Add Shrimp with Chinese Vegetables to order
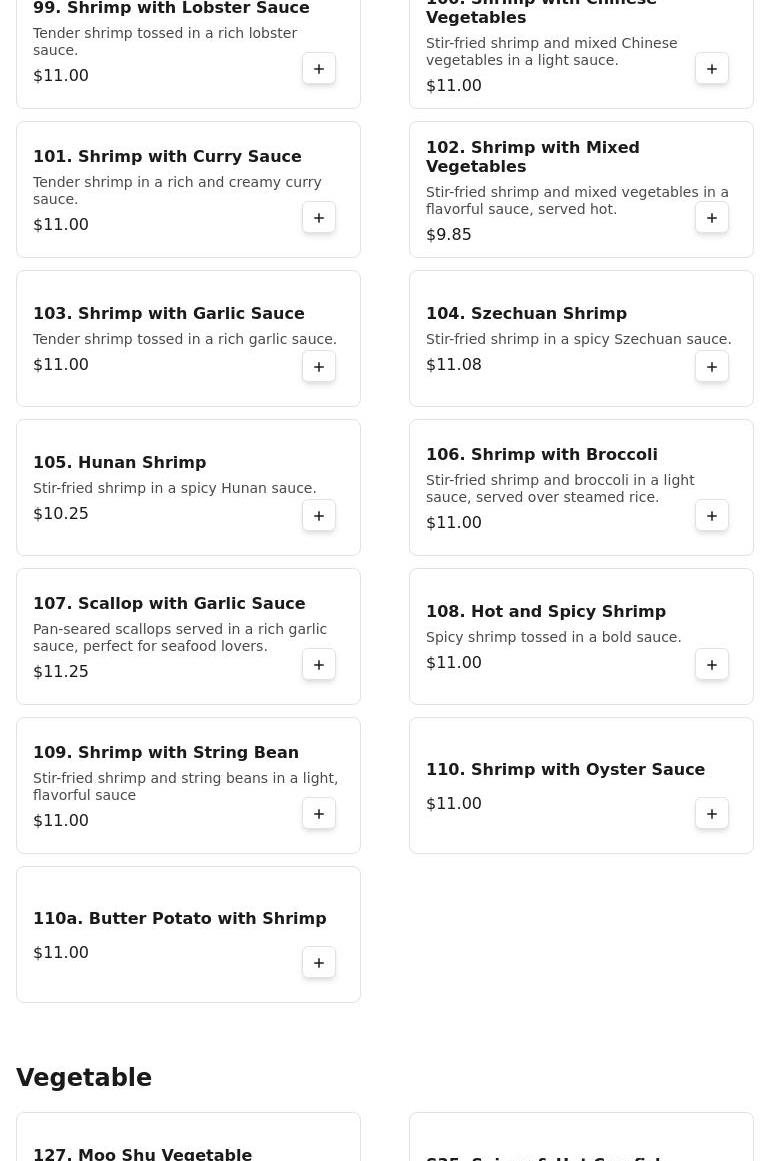 [x=712, y=69]
